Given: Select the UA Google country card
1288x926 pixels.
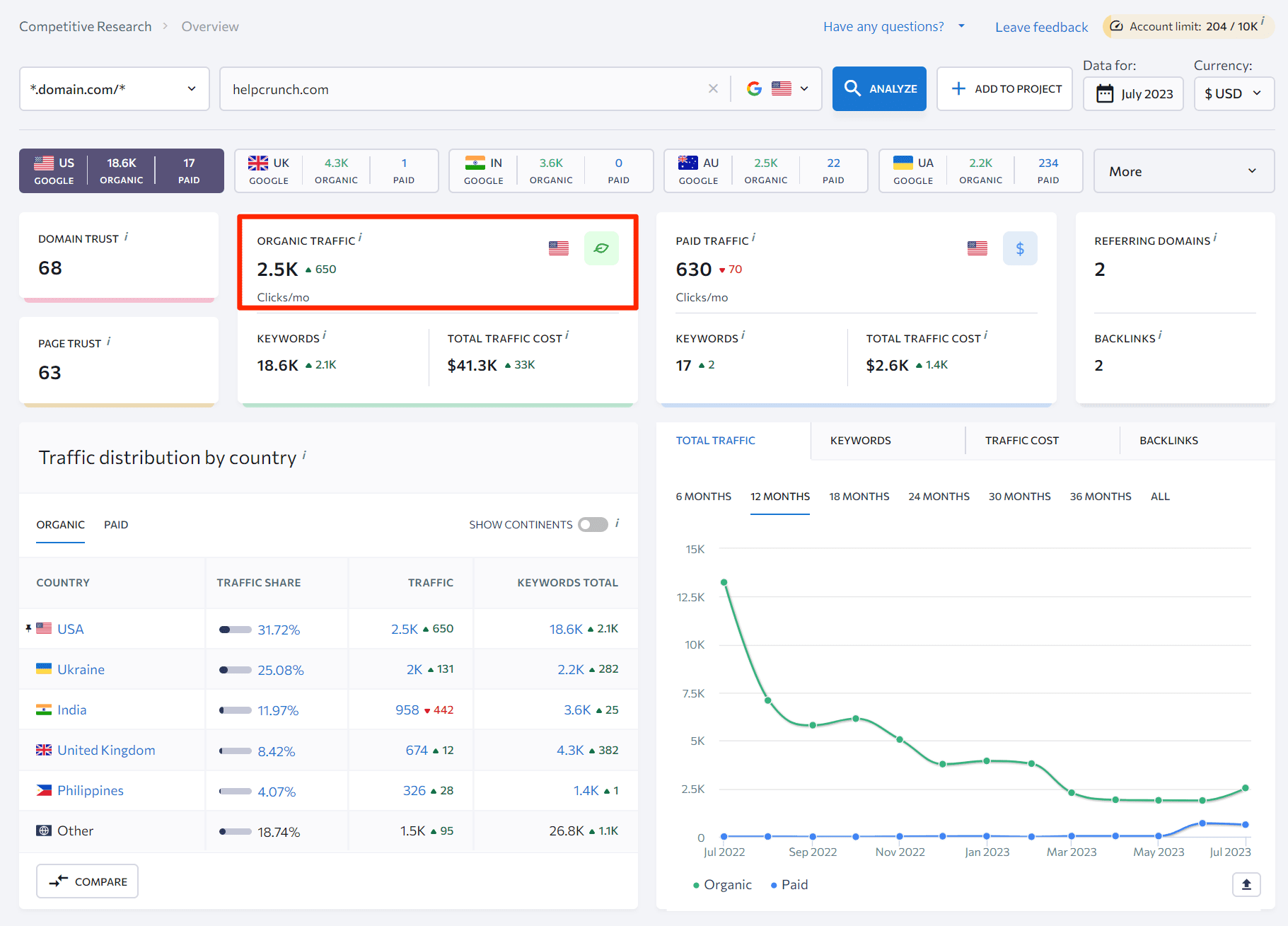Looking at the screenshot, I should [981, 170].
